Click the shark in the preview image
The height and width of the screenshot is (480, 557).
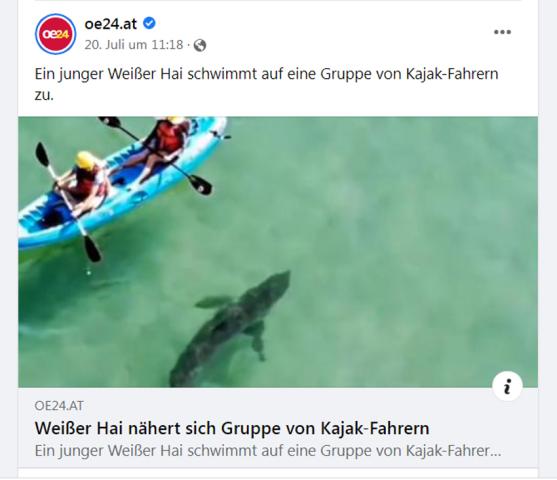pyautogui.click(x=231, y=329)
